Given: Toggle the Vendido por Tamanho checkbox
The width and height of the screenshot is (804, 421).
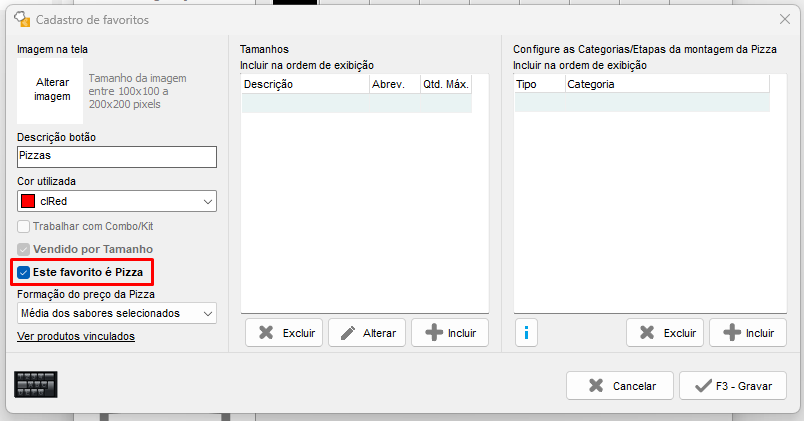Looking at the screenshot, I should (x=24, y=248).
